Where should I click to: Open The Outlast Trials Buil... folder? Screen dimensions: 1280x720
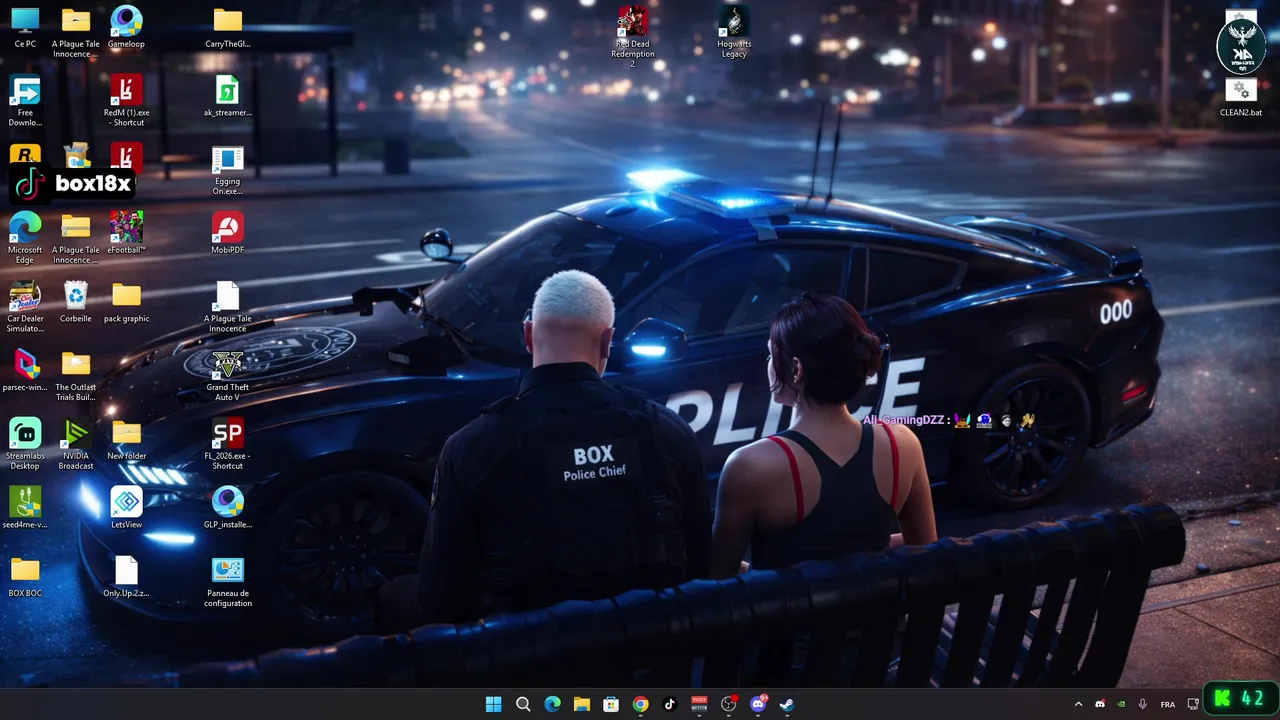click(x=75, y=376)
